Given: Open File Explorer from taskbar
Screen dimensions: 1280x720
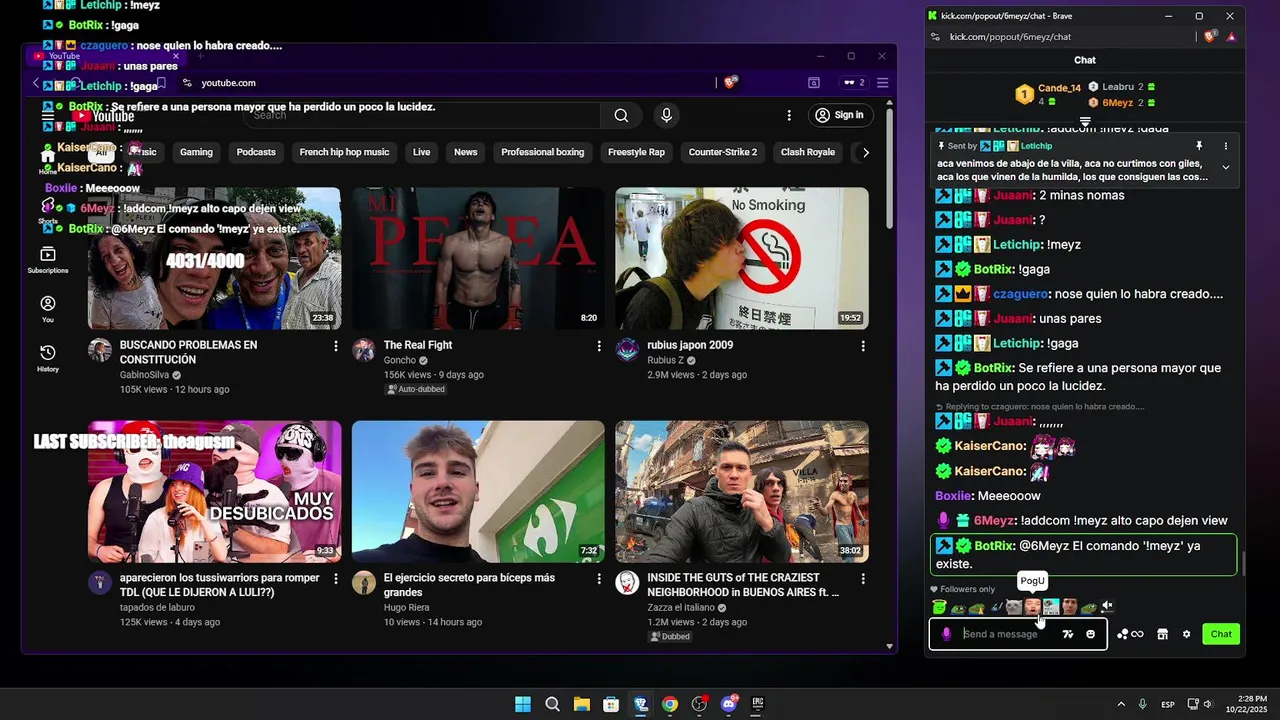Looking at the screenshot, I should 581,704.
